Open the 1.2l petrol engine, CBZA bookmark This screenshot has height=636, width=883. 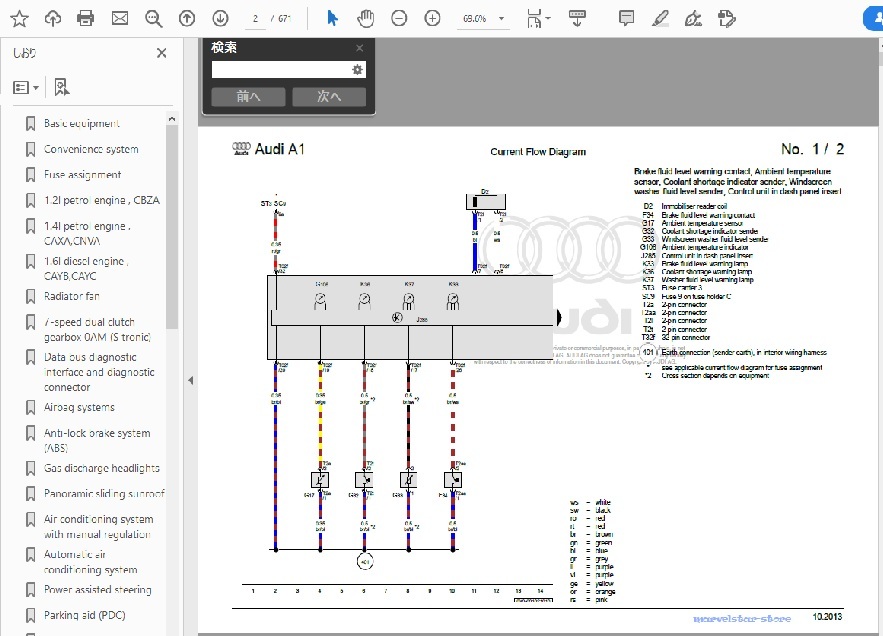(x=102, y=200)
